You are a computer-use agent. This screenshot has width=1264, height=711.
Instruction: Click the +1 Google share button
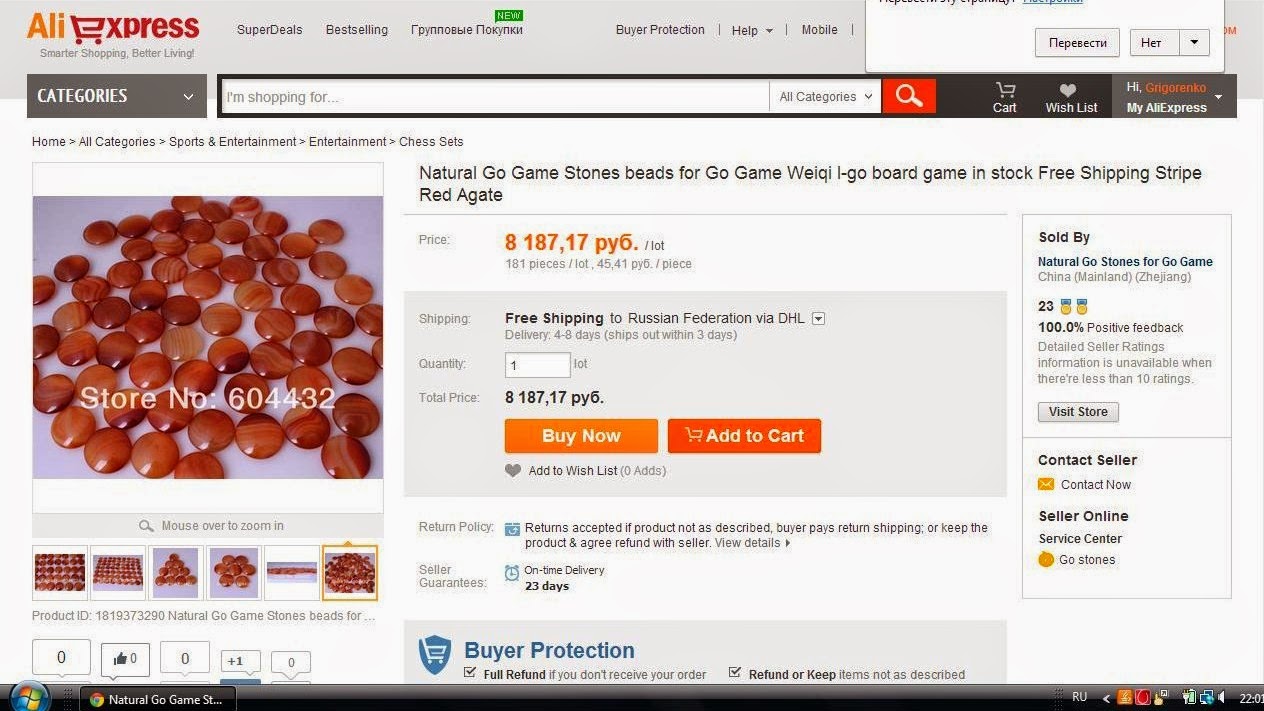tap(236, 661)
